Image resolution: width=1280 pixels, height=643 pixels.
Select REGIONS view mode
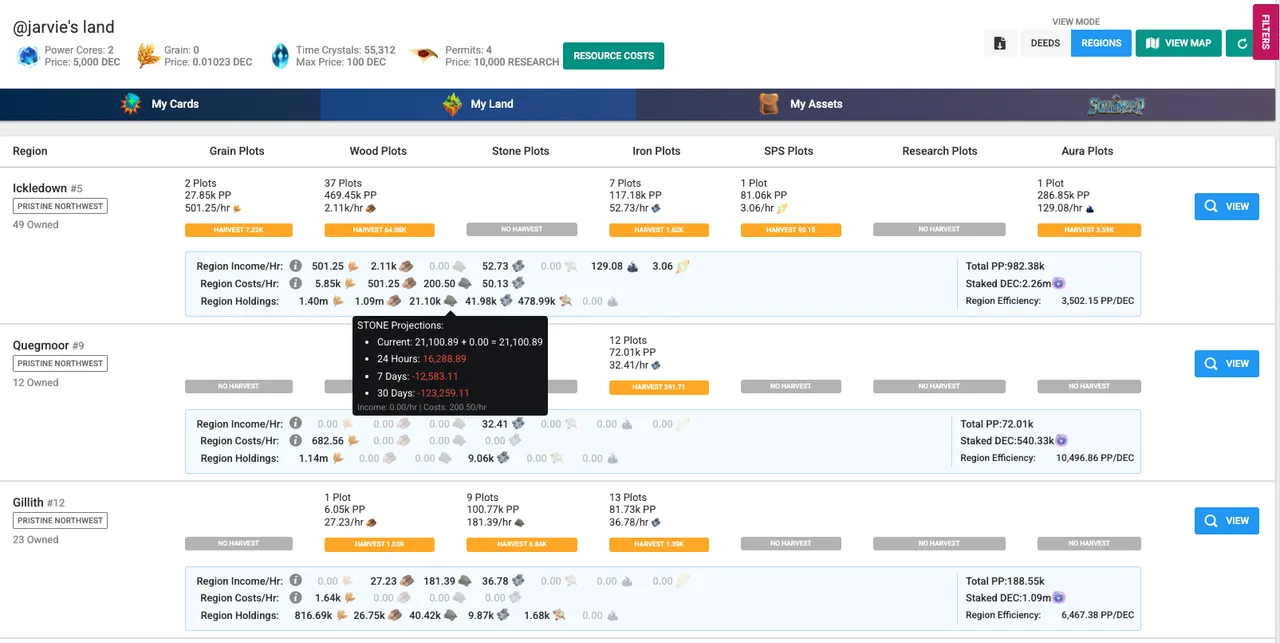tap(1101, 43)
